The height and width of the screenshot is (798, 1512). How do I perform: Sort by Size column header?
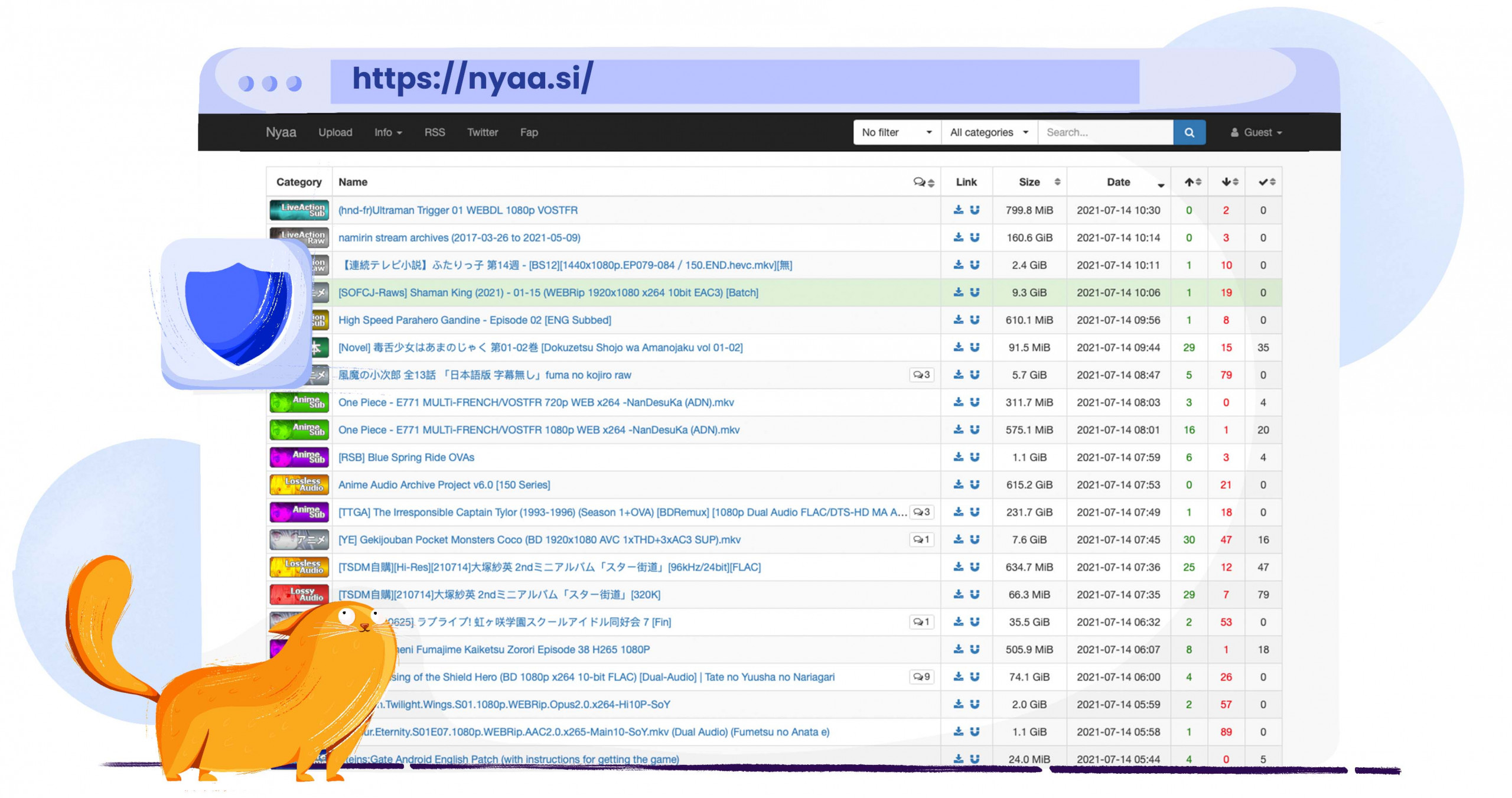pos(1030,182)
